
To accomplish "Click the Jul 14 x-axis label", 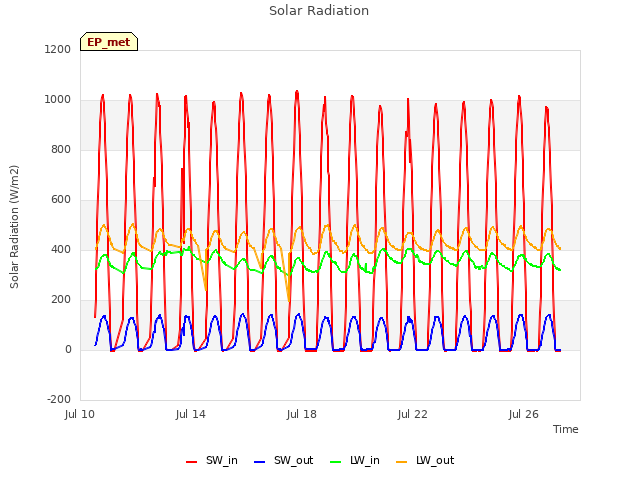I will tap(191, 415).
